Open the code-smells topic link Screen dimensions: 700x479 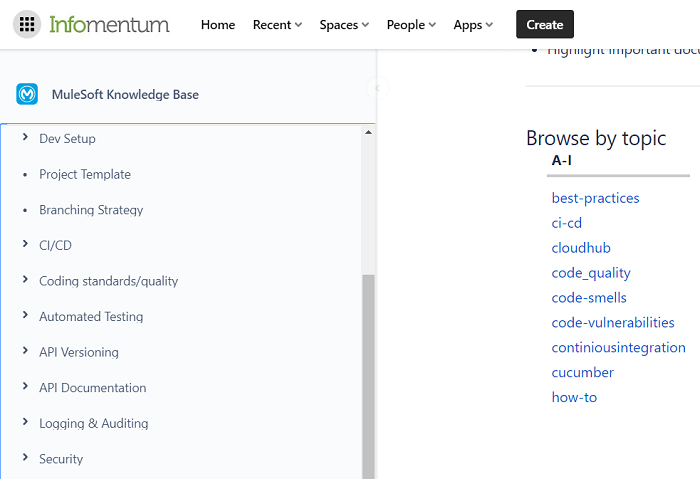589,298
